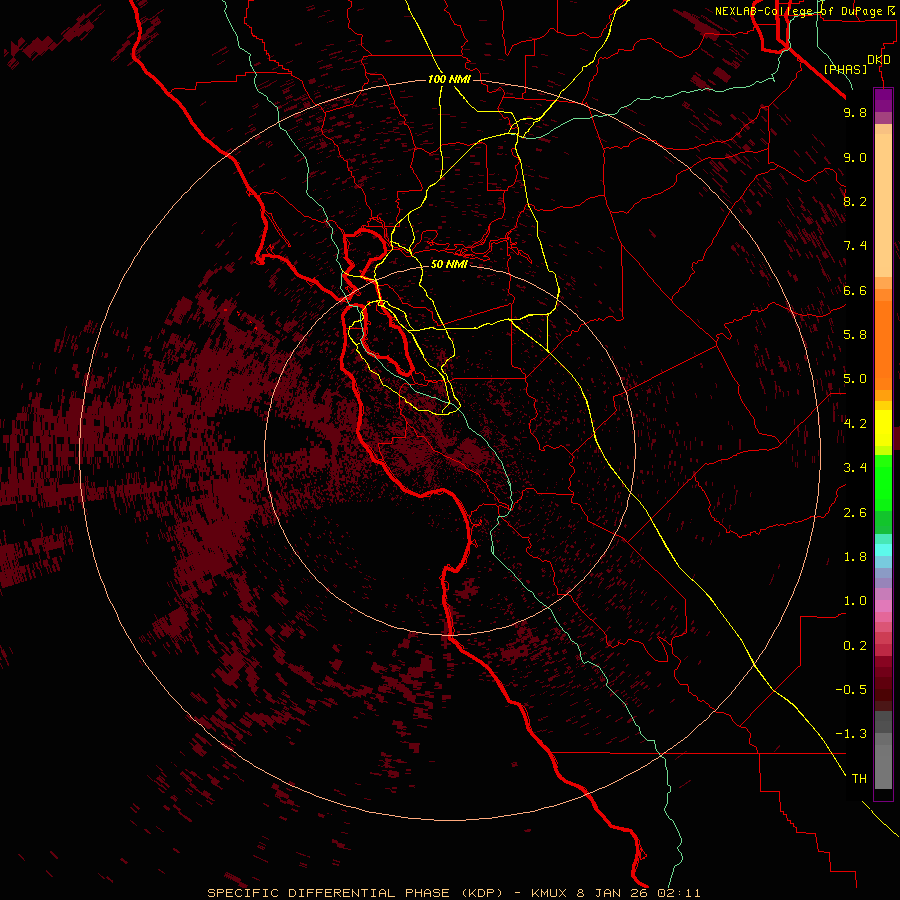Pick the cyan segment of the color bar
The image size is (900, 900).
(x=883, y=550)
